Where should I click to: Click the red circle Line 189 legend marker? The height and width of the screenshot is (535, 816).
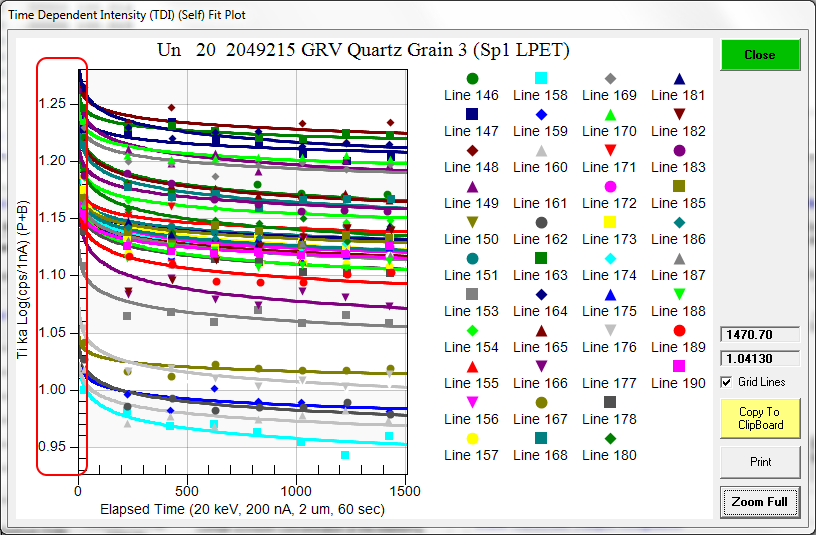679,331
